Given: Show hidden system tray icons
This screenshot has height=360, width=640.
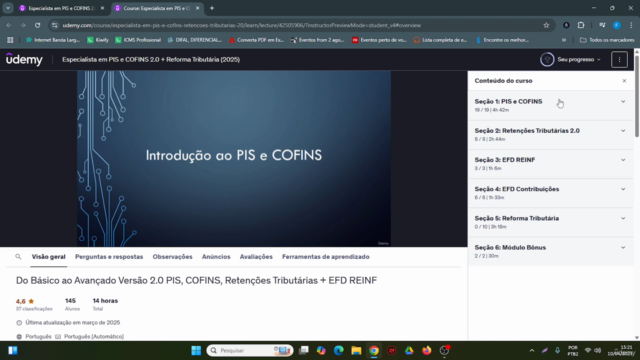Looking at the screenshot, I should [531, 351].
